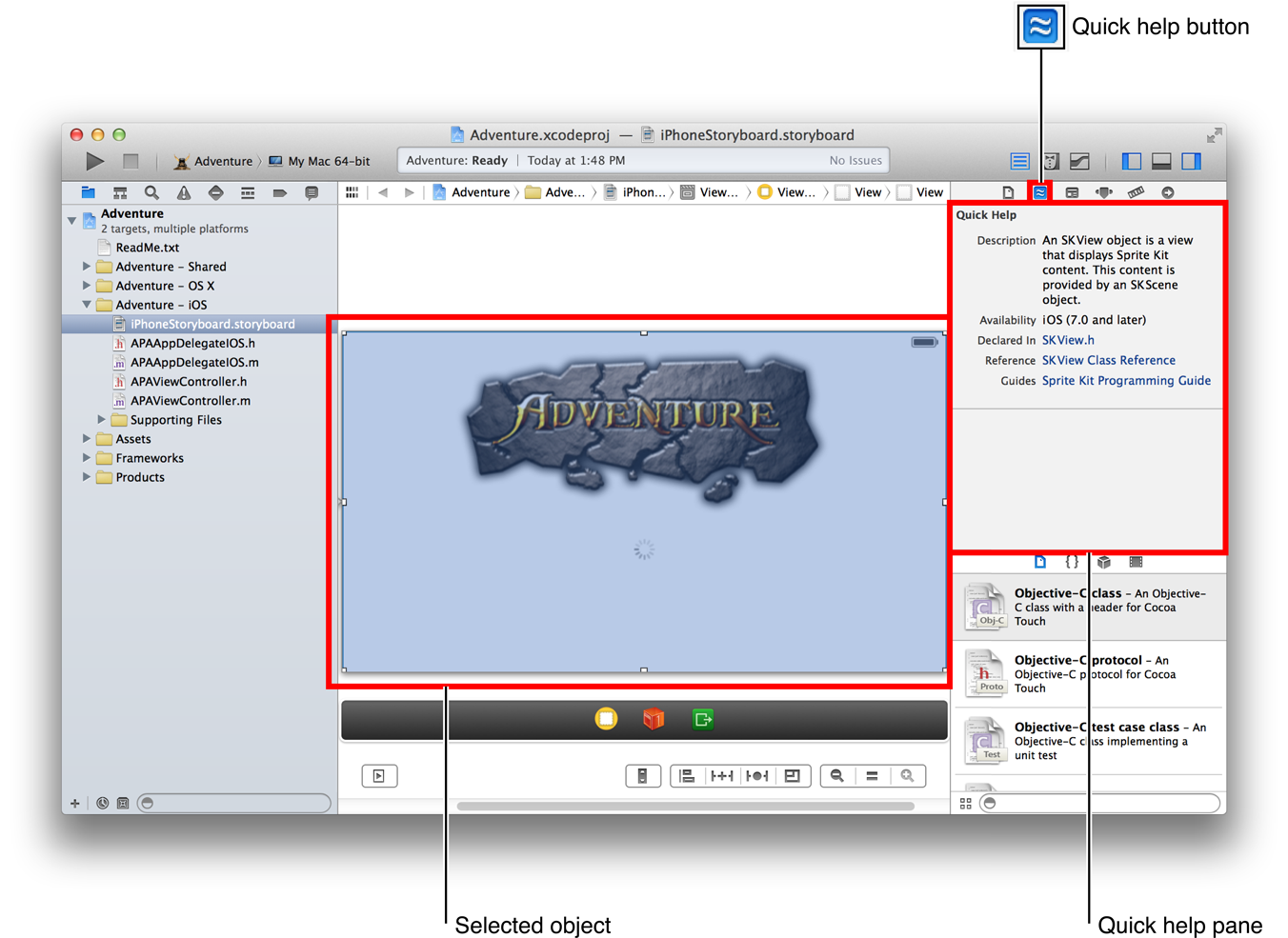Open the Align constraints menu
1288x938 pixels.
[687, 776]
